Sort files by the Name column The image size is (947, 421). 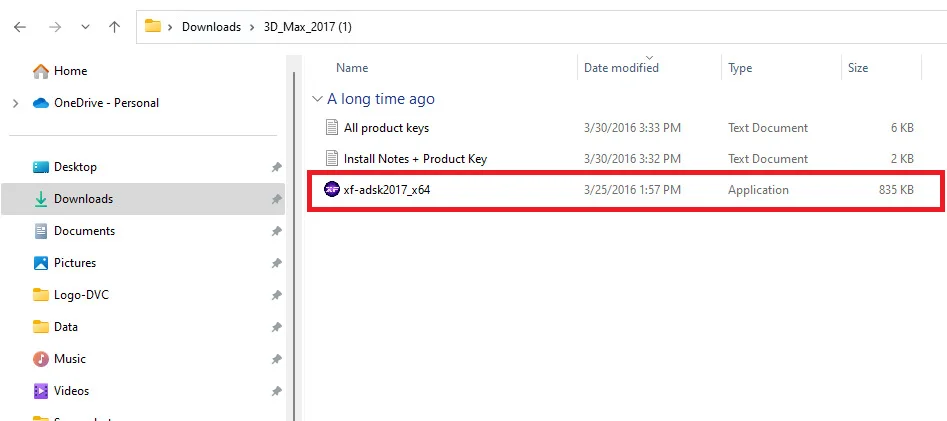tap(352, 68)
